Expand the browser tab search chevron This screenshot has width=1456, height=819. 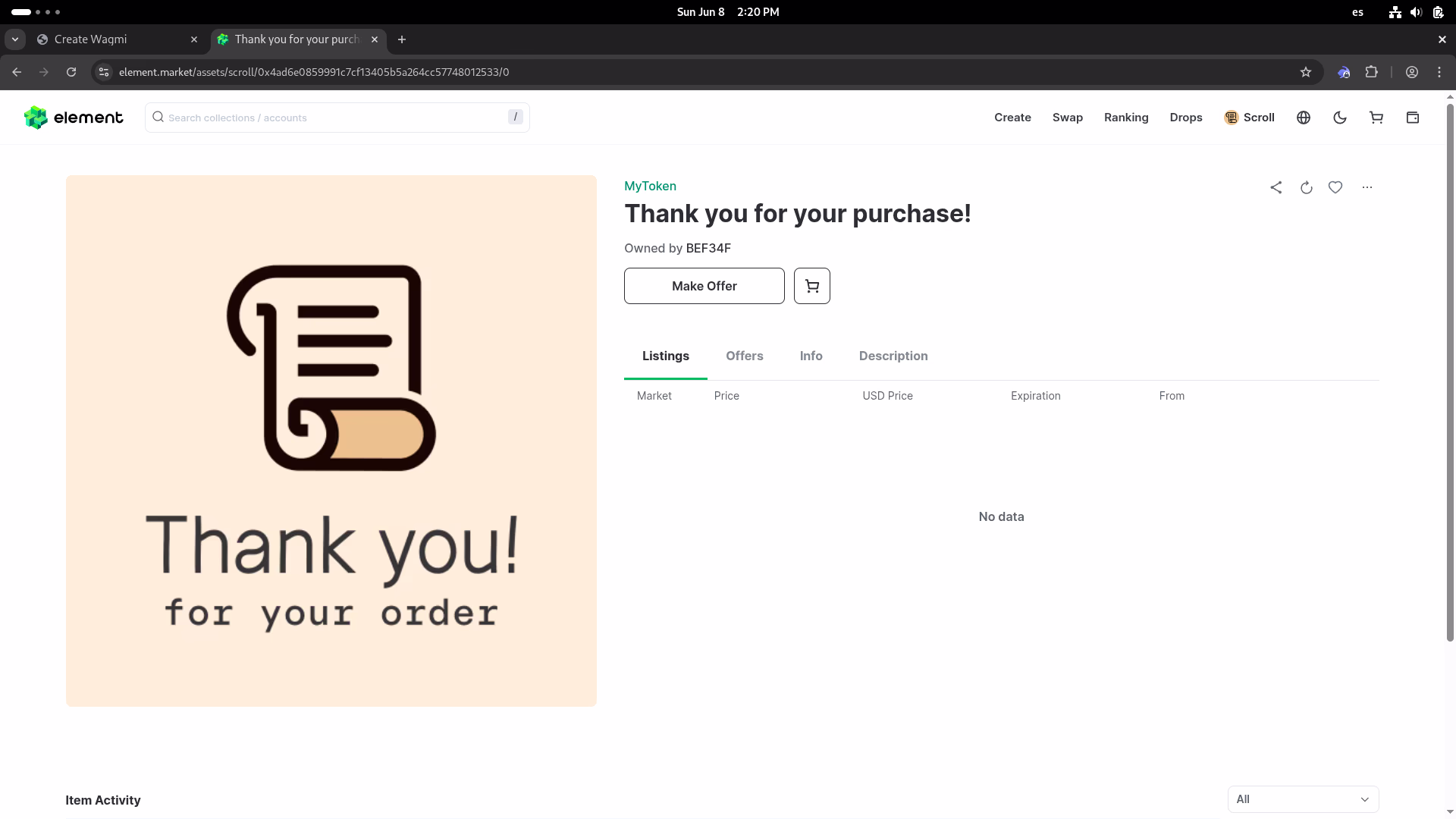(15, 39)
